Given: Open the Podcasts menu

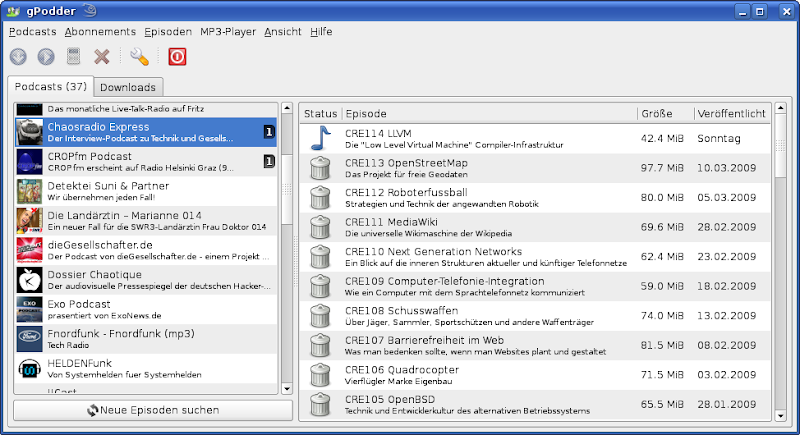Looking at the screenshot, I should point(33,32).
